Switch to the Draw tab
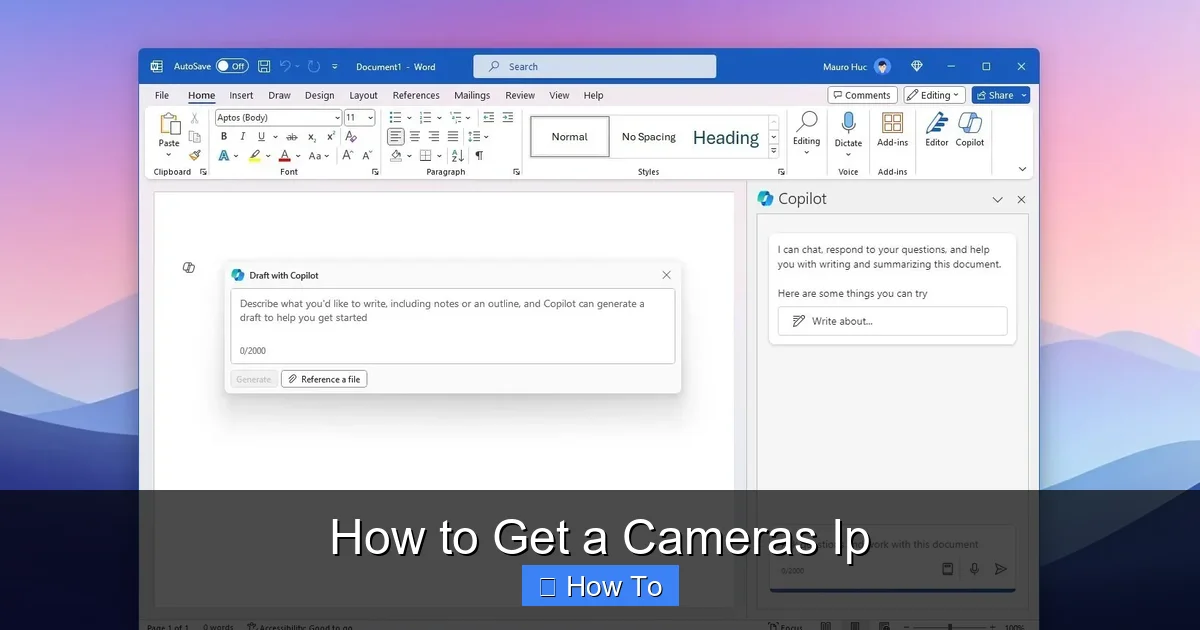This screenshot has height=630, width=1200. pyautogui.click(x=279, y=95)
